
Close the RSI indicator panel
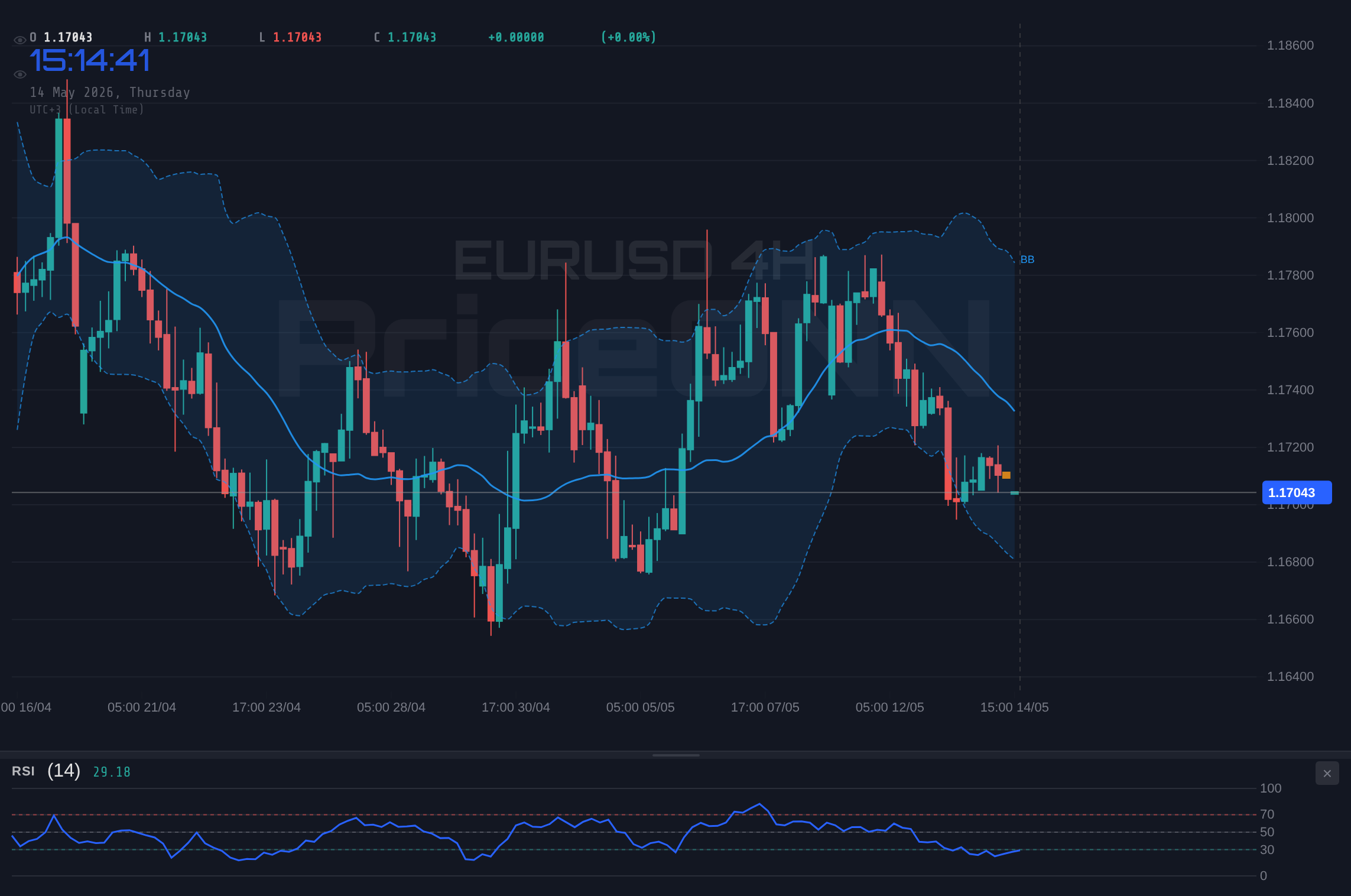click(x=1327, y=773)
